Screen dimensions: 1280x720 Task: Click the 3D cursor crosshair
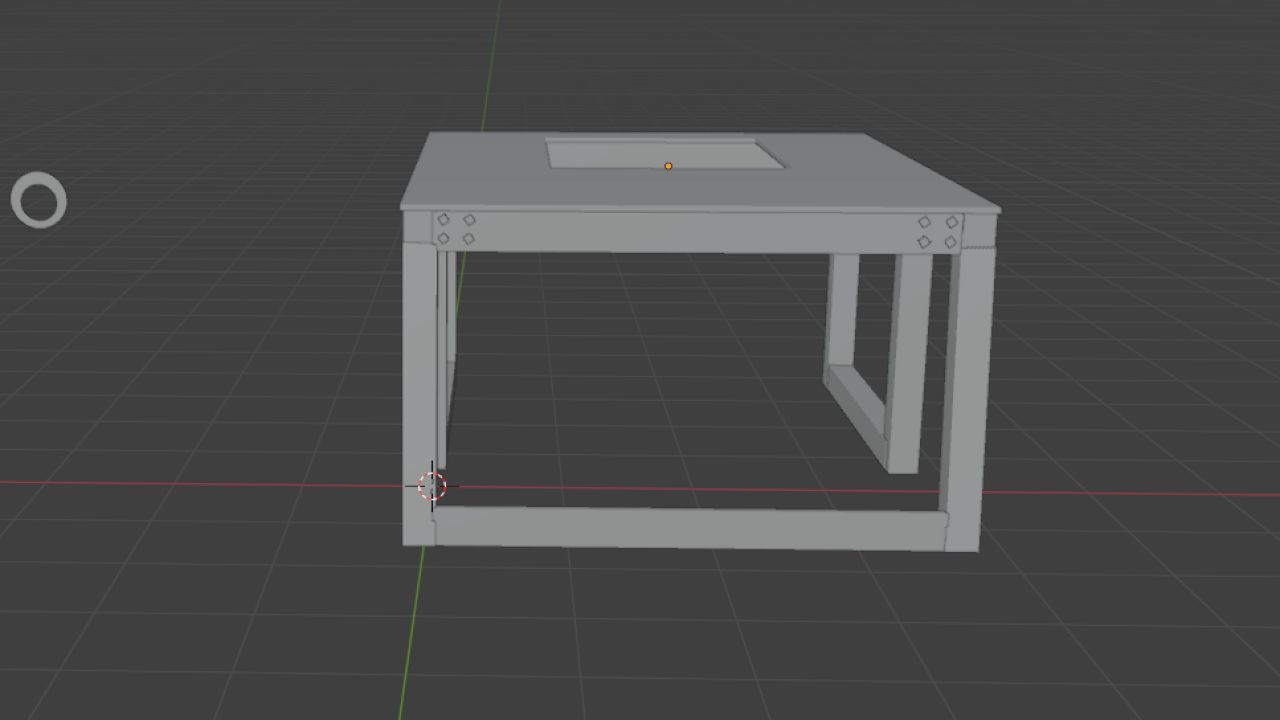pos(432,486)
